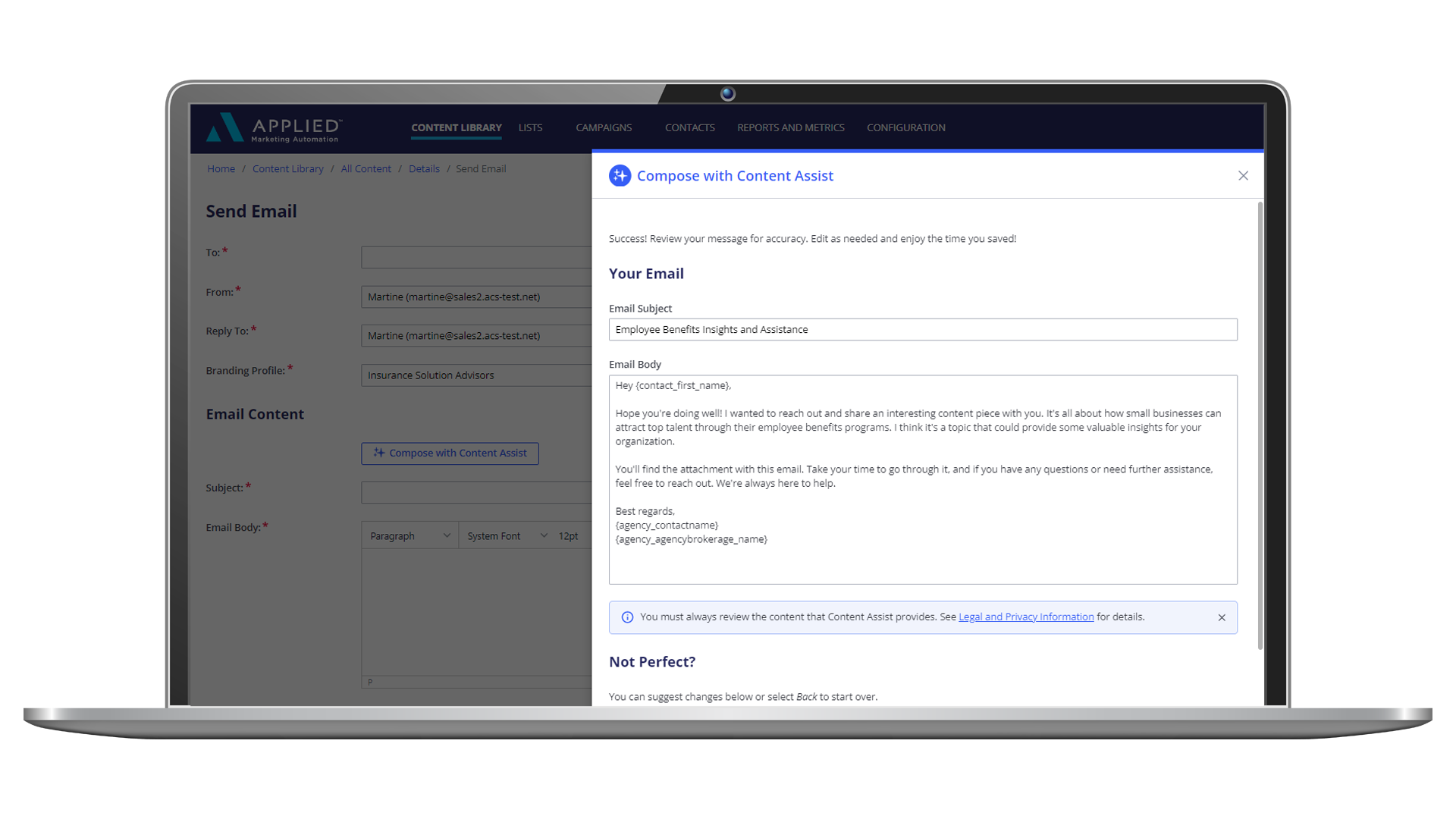Click the 'Best regards,' line

pyautogui.click(x=645, y=512)
